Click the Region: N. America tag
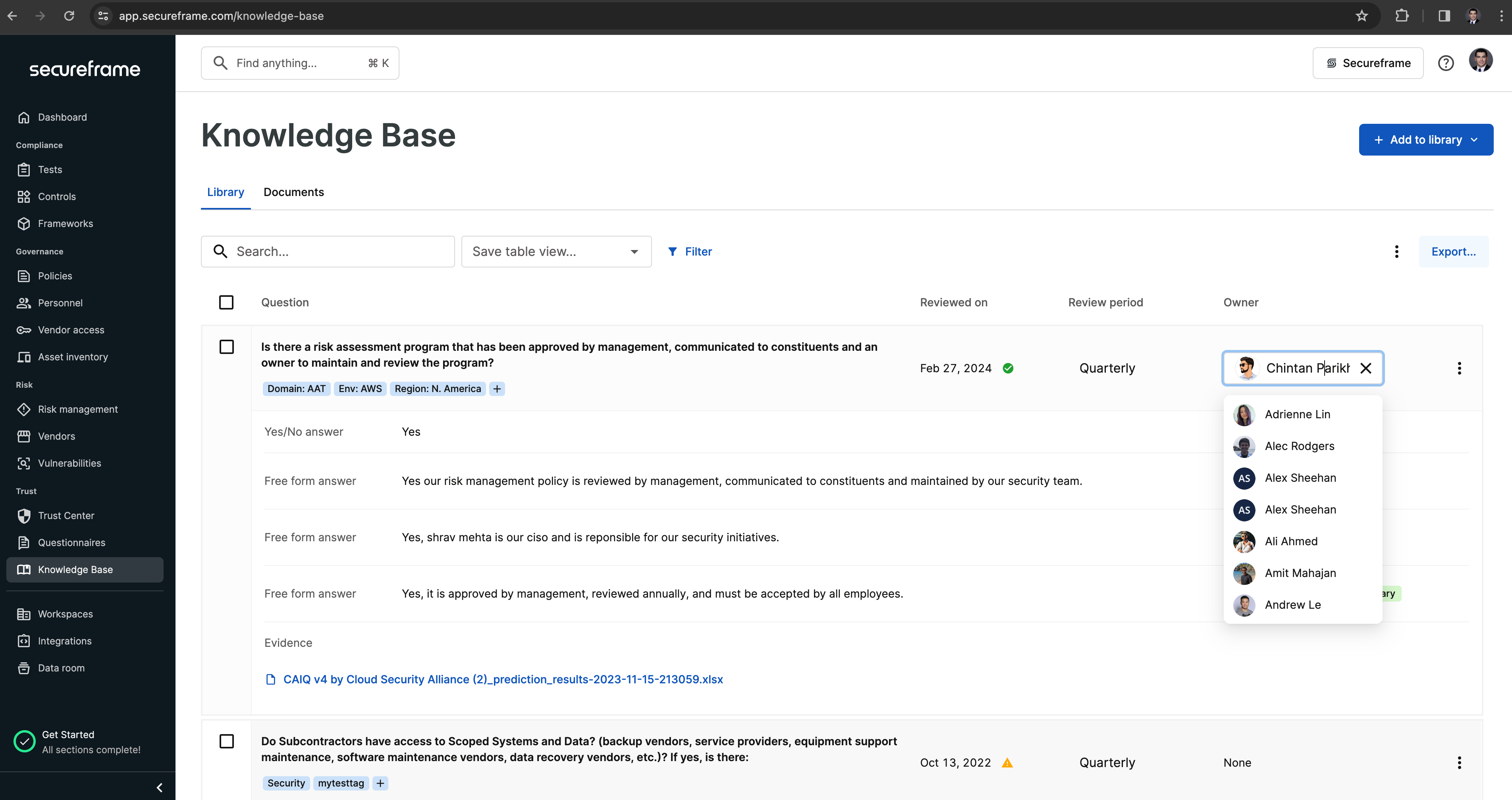This screenshot has width=1512, height=800. pyautogui.click(x=438, y=389)
